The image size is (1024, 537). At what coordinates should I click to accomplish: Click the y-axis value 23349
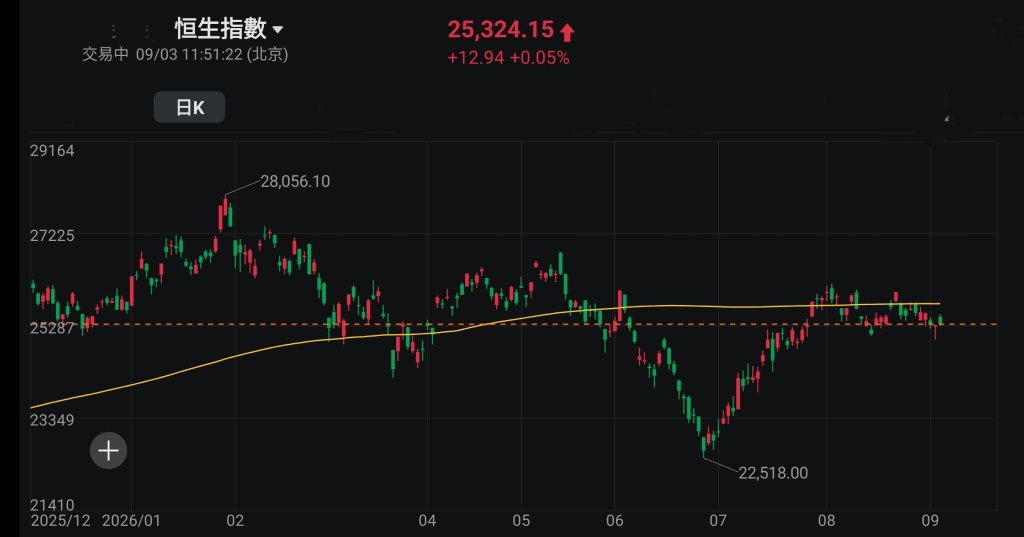52,419
